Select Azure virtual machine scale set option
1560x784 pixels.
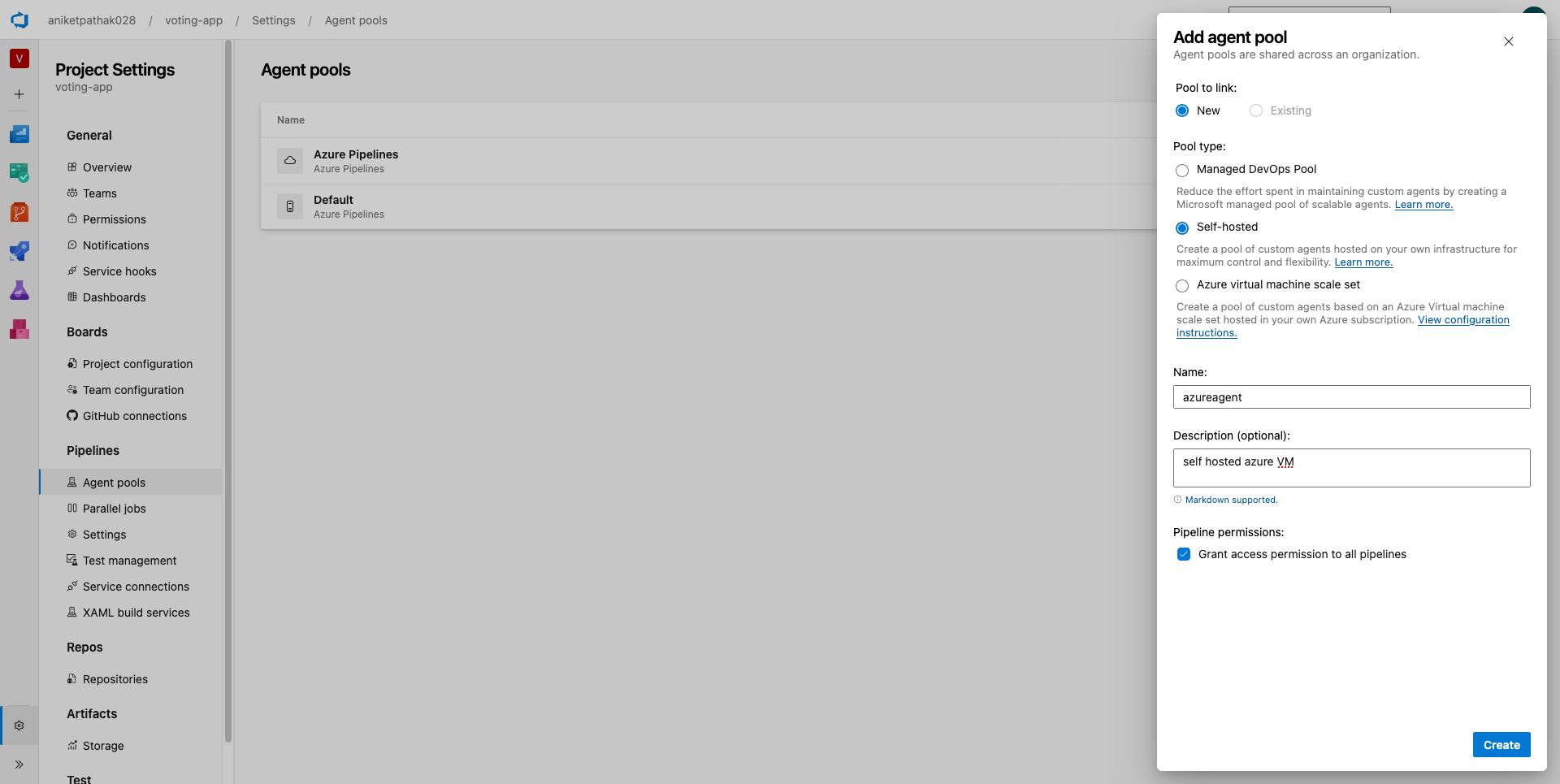pyautogui.click(x=1182, y=285)
